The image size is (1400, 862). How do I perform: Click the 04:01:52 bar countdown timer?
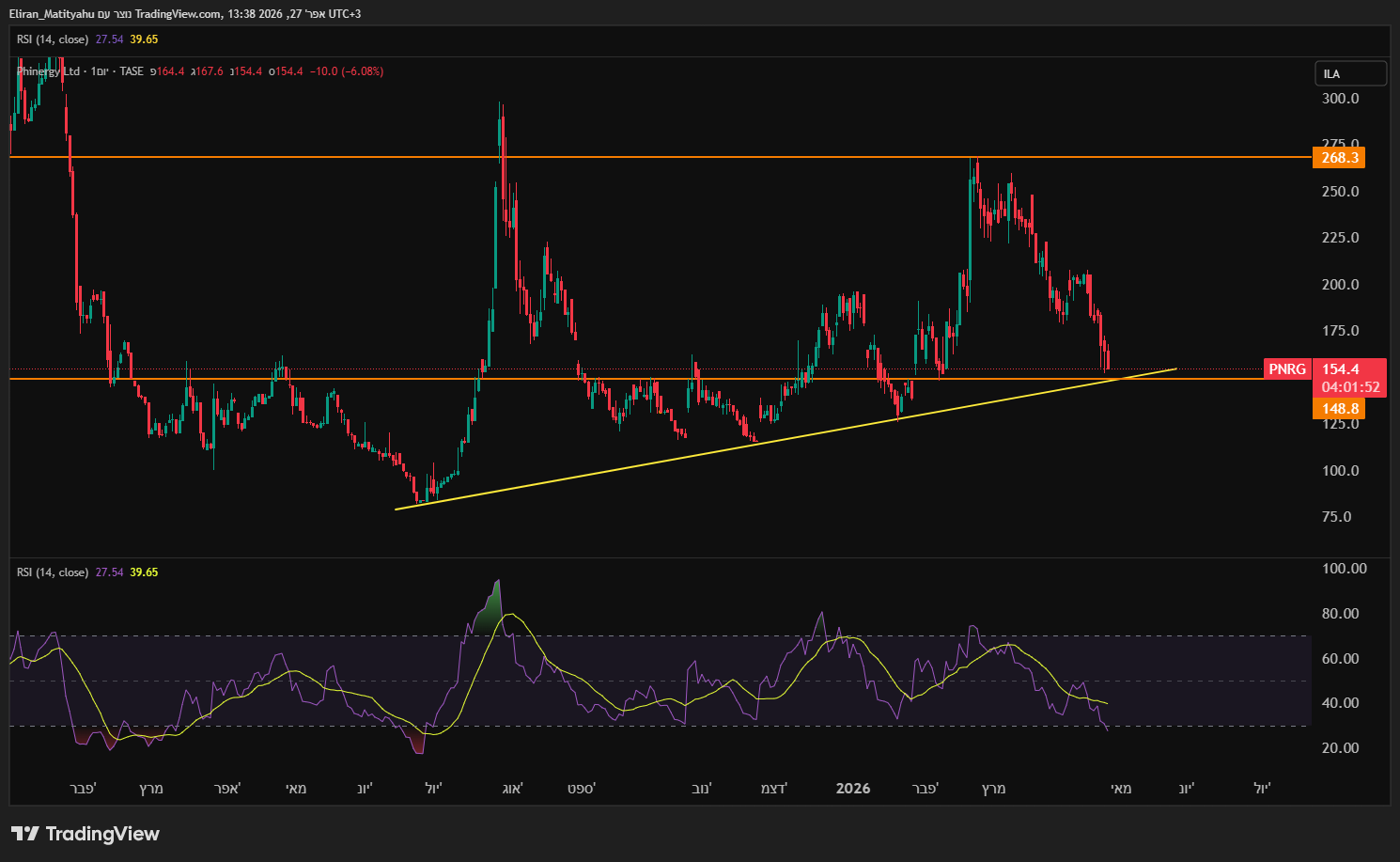pyautogui.click(x=1350, y=387)
